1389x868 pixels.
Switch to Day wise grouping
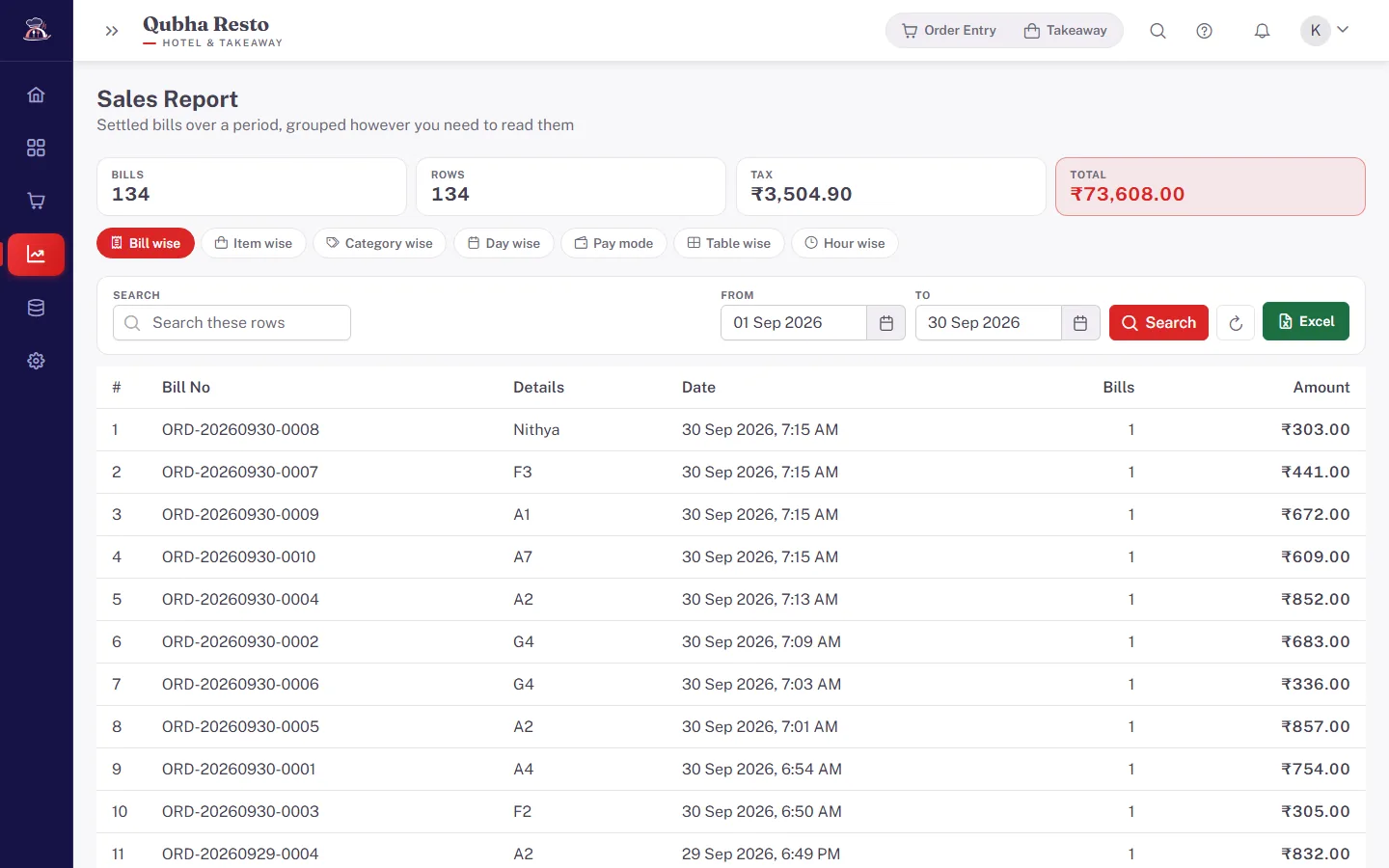504,243
